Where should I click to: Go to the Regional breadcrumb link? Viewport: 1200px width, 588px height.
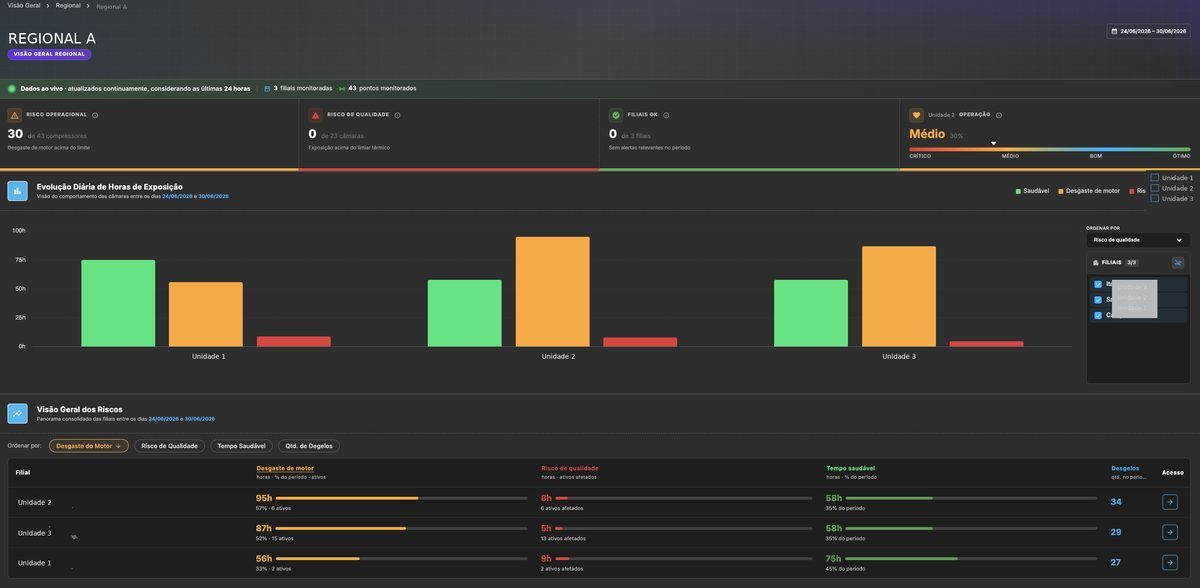click(x=68, y=6)
